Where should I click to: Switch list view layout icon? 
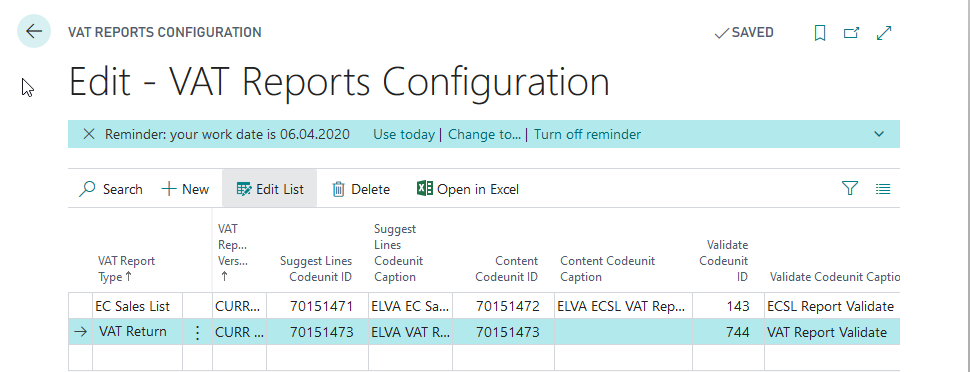pos(883,189)
